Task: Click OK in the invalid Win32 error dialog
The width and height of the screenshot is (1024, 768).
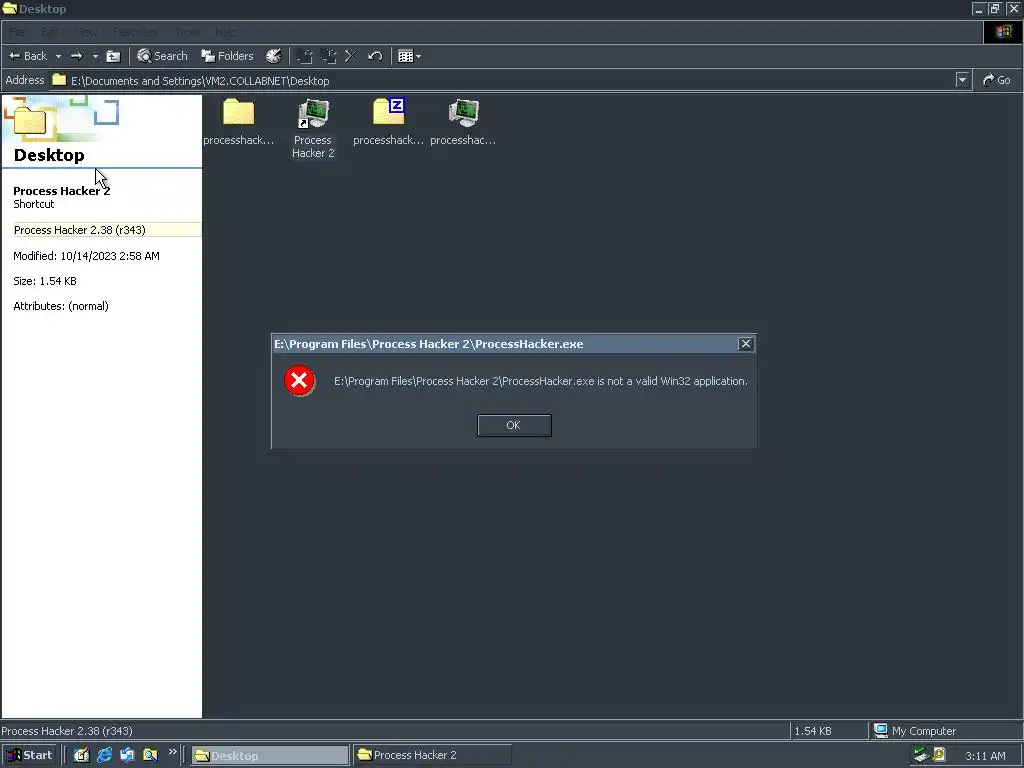Action: pyautogui.click(x=514, y=425)
